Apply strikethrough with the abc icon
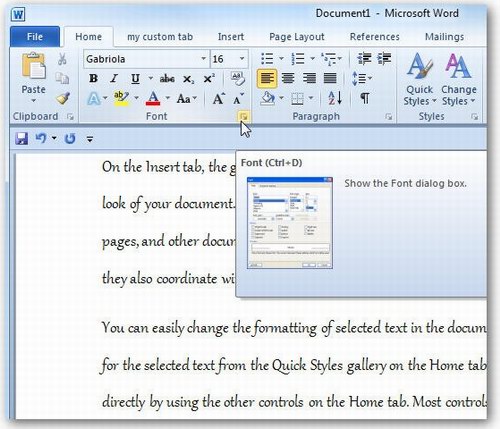Viewport: 500px width, 429px height. click(167, 79)
